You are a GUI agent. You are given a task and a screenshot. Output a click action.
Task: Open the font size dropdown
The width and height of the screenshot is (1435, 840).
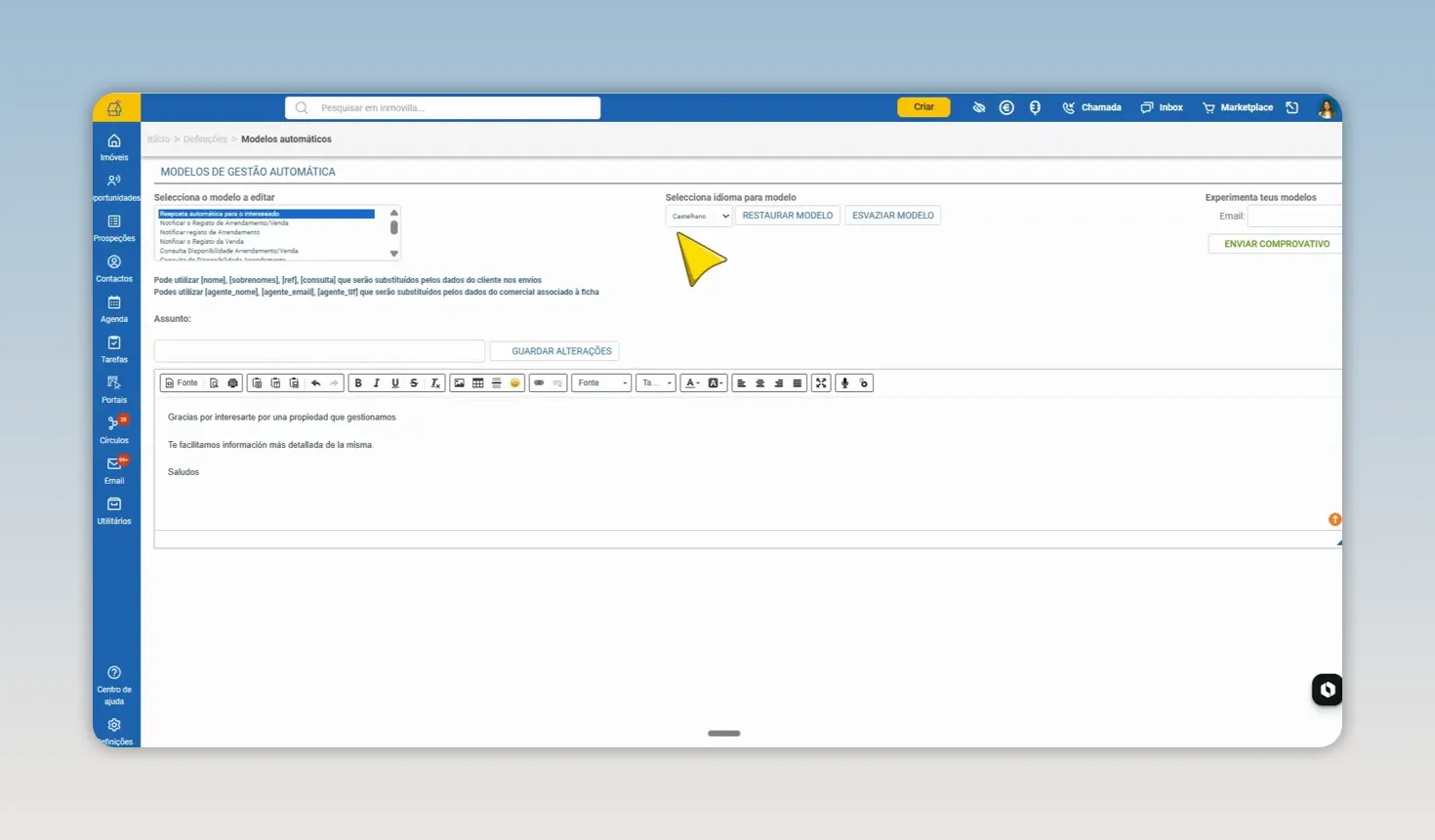click(656, 383)
